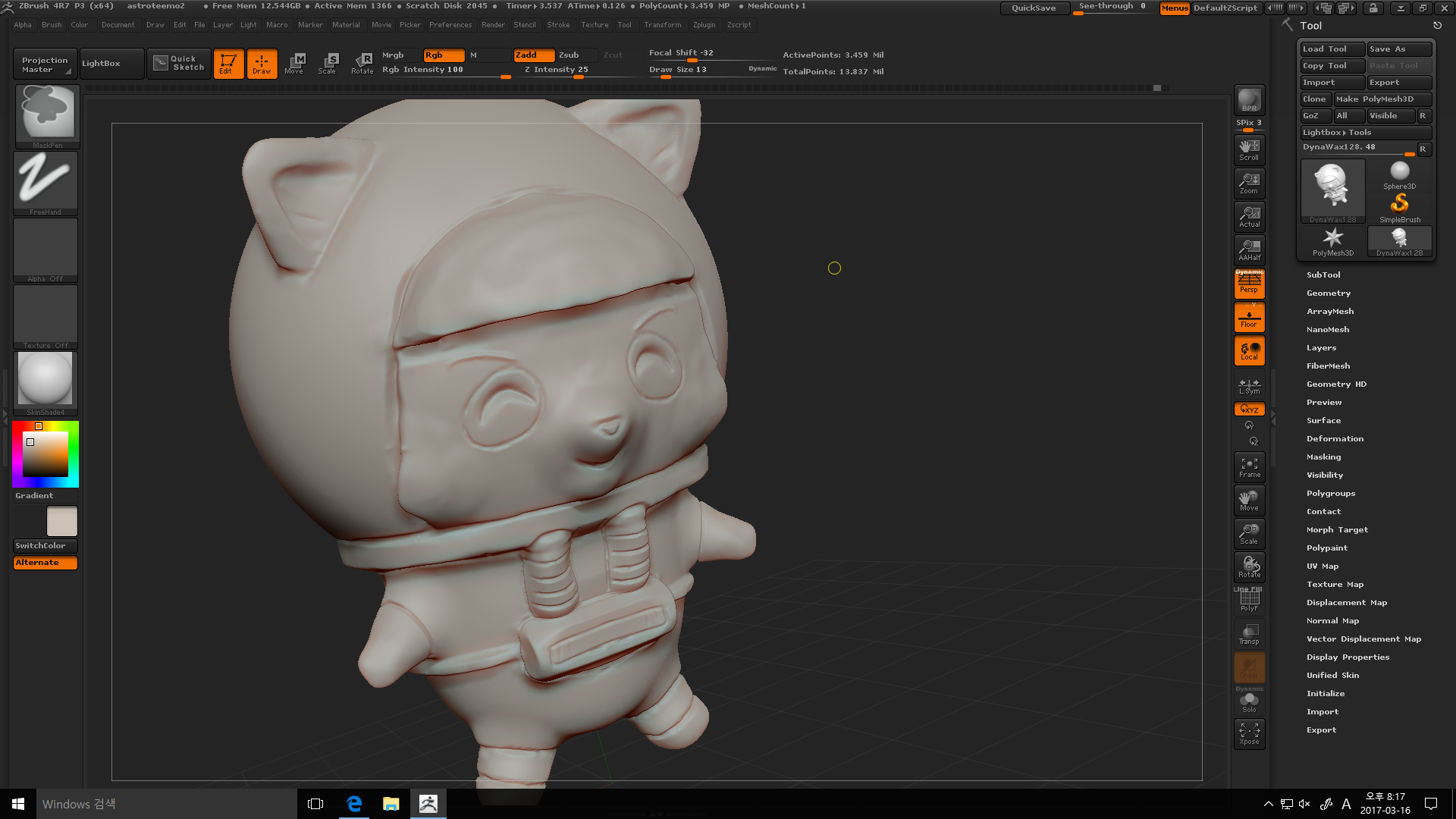Click the right-shelf Scale view icon
The height and width of the screenshot is (819, 1456).
point(1249,534)
